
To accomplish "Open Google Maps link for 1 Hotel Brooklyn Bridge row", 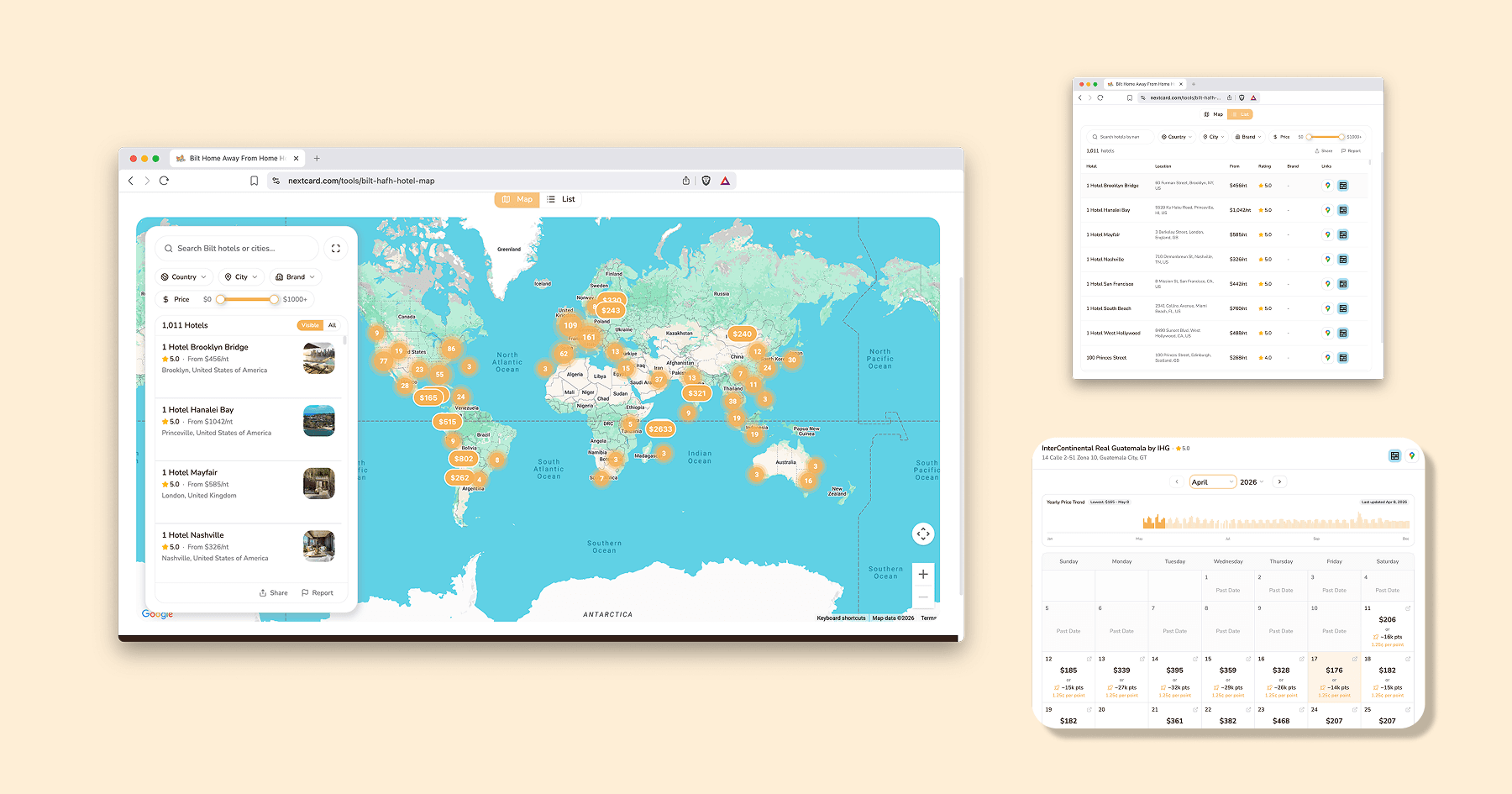I will pos(1328,186).
